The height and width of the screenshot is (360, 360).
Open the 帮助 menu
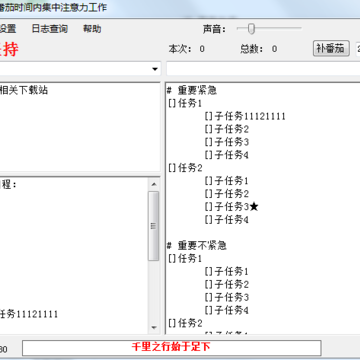tap(92, 29)
